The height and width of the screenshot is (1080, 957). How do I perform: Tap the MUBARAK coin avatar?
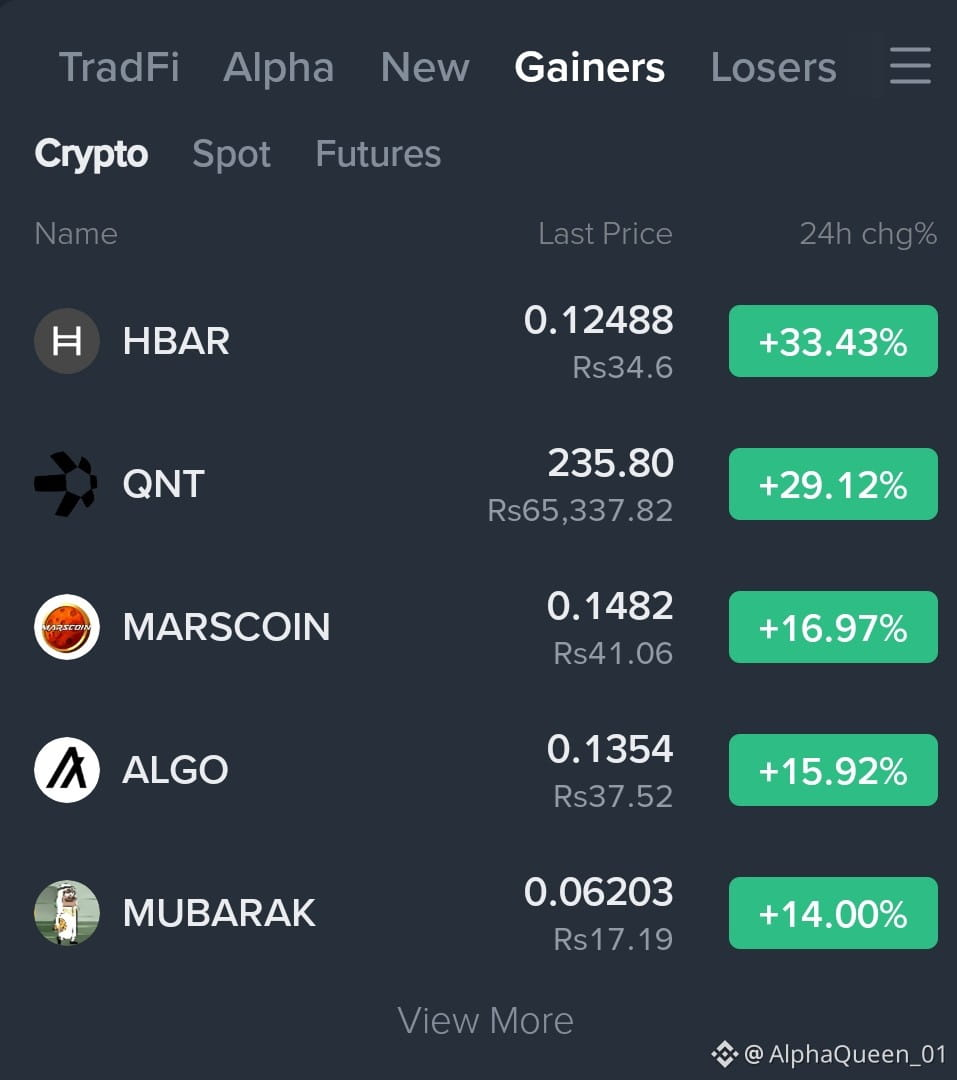point(67,913)
